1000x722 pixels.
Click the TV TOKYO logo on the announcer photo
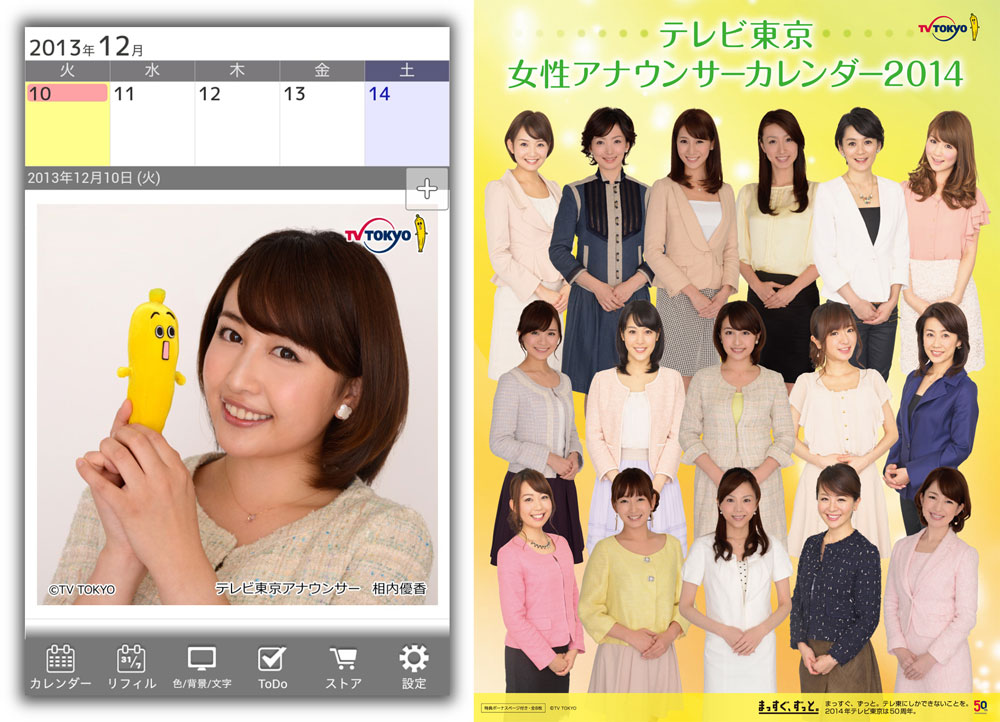point(386,235)
